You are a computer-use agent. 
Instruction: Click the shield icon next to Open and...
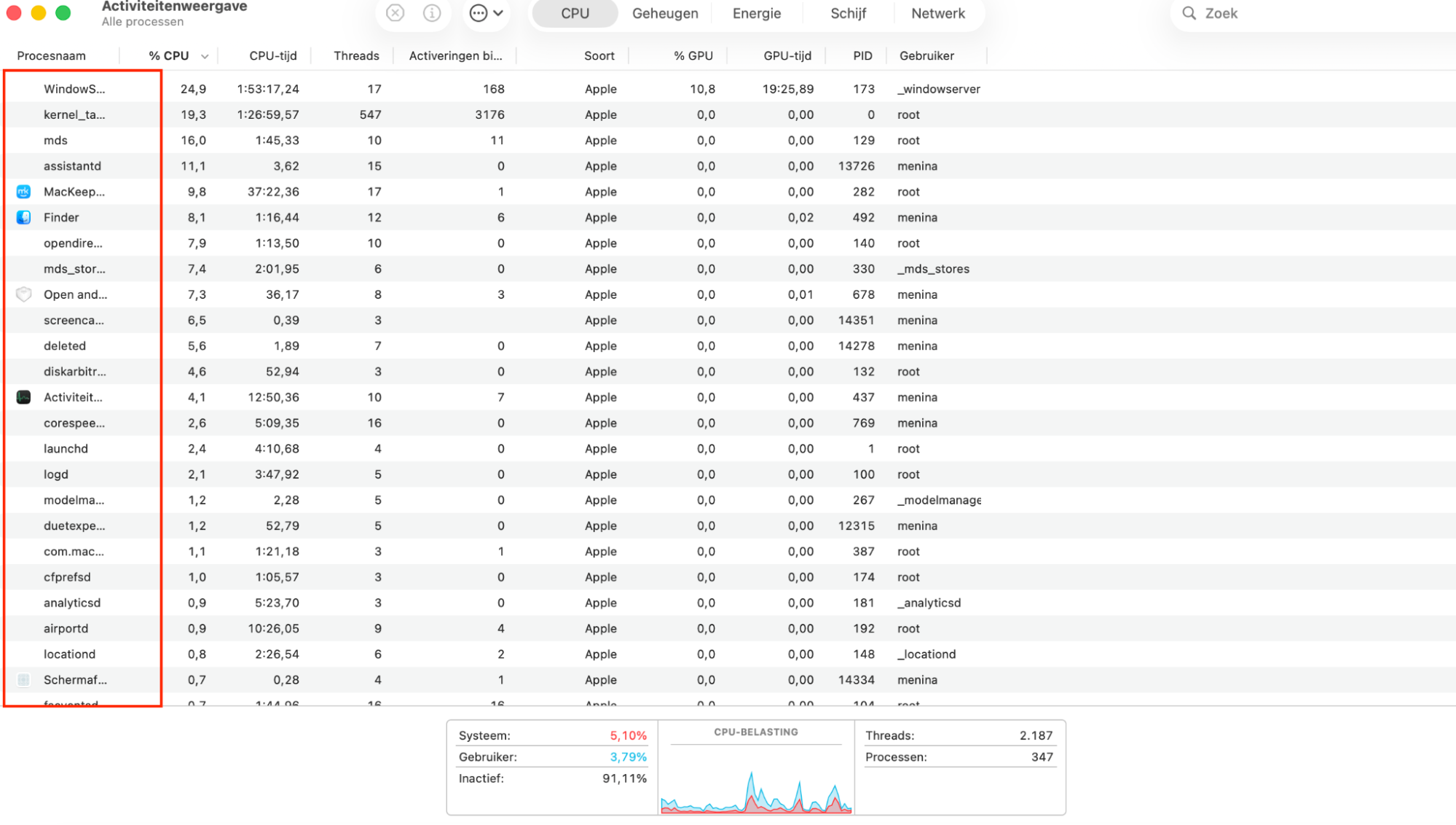[23, 294]
